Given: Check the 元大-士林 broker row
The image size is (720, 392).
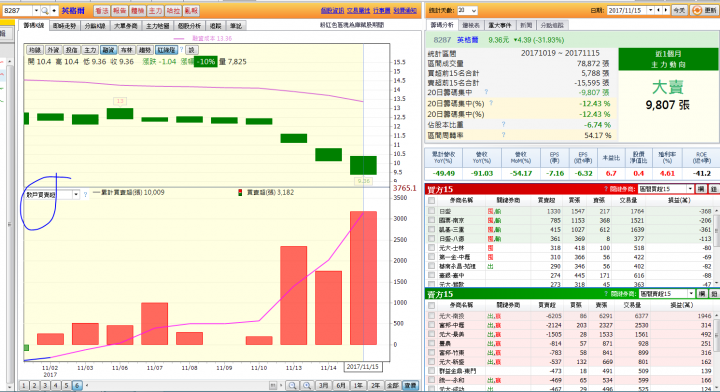Looking at the screenshot, I should click(431, 248).
